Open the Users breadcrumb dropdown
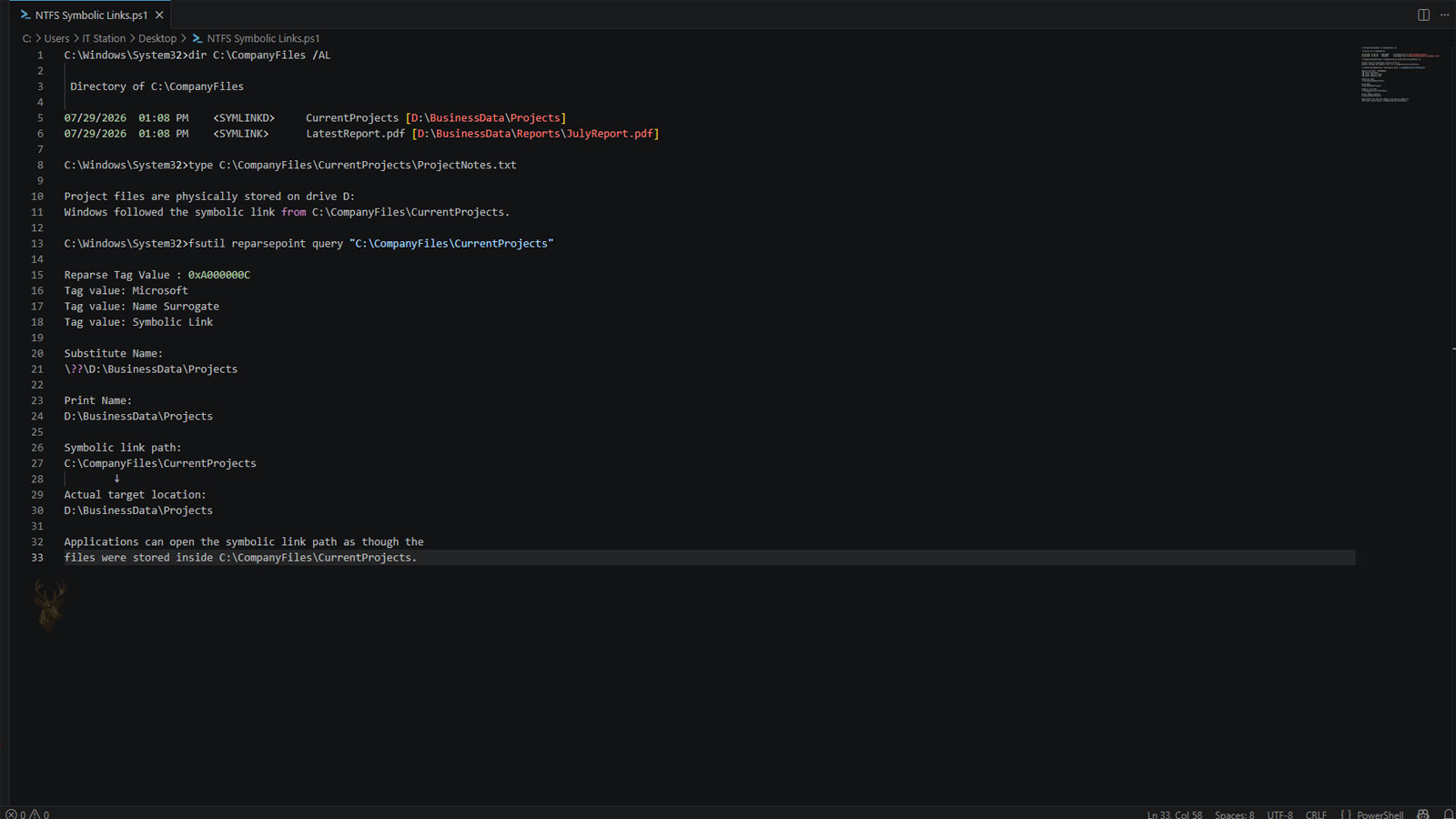The width and height of the screenshot is (1456, 819). 56,38
